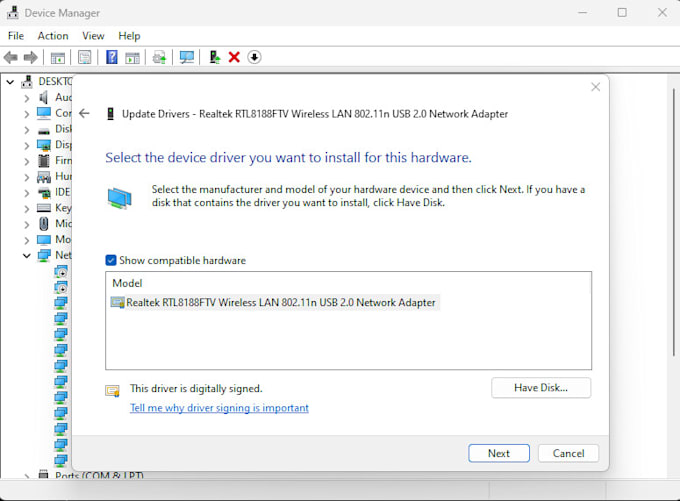The image size is (680, 501).
Task: Click the Keyboards category icon in tree
Action: tap(44, 208)
